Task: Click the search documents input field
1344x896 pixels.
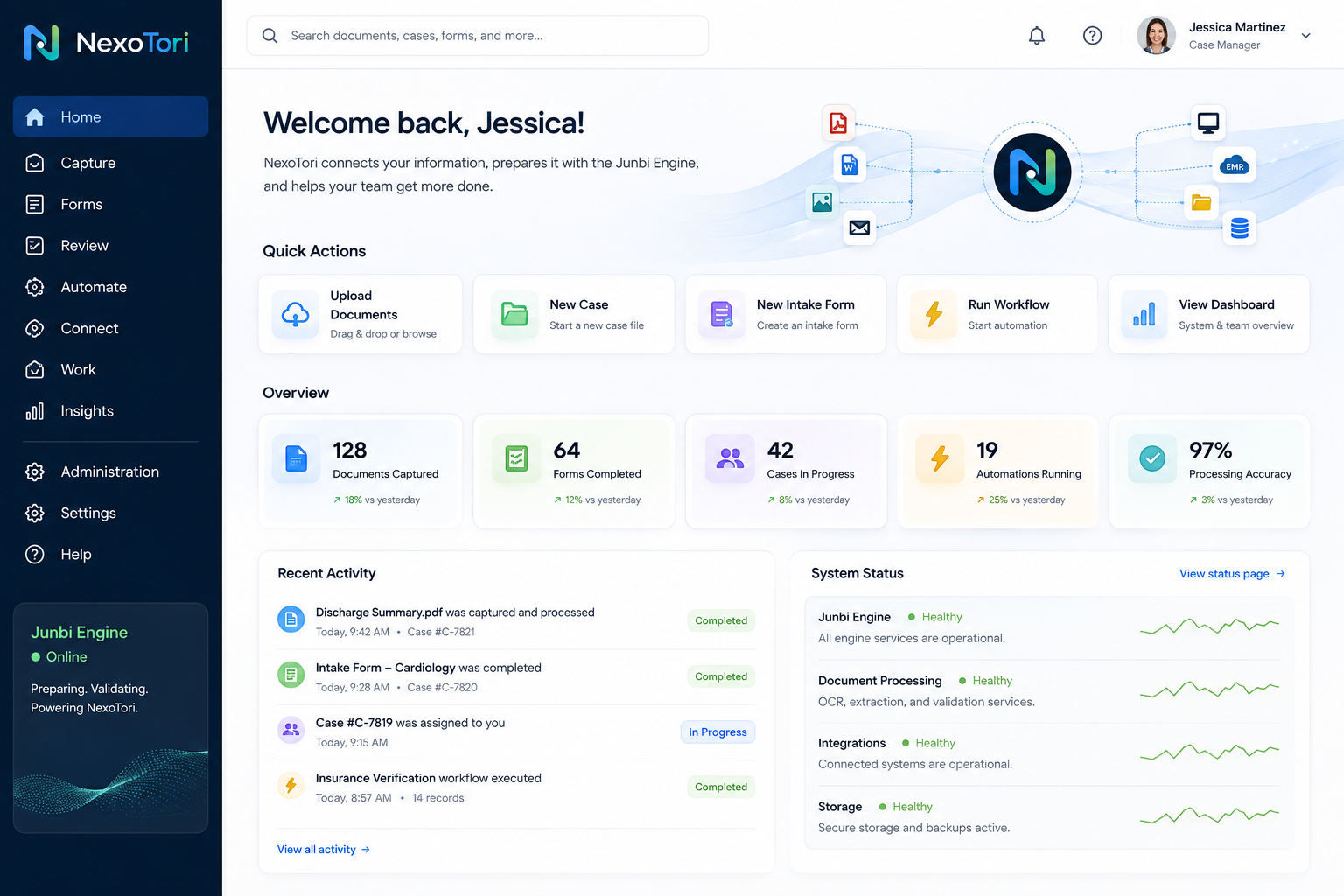Action: click(478, 36)
